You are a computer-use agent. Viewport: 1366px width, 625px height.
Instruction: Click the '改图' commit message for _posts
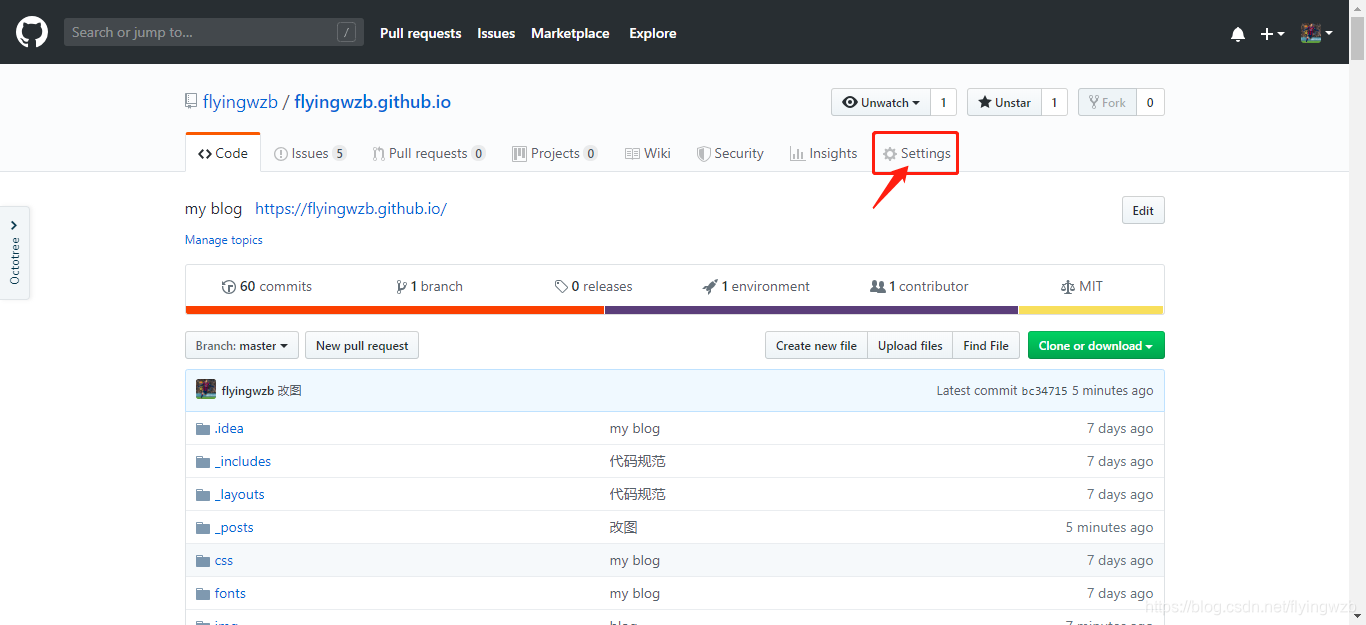pos(623,527)
